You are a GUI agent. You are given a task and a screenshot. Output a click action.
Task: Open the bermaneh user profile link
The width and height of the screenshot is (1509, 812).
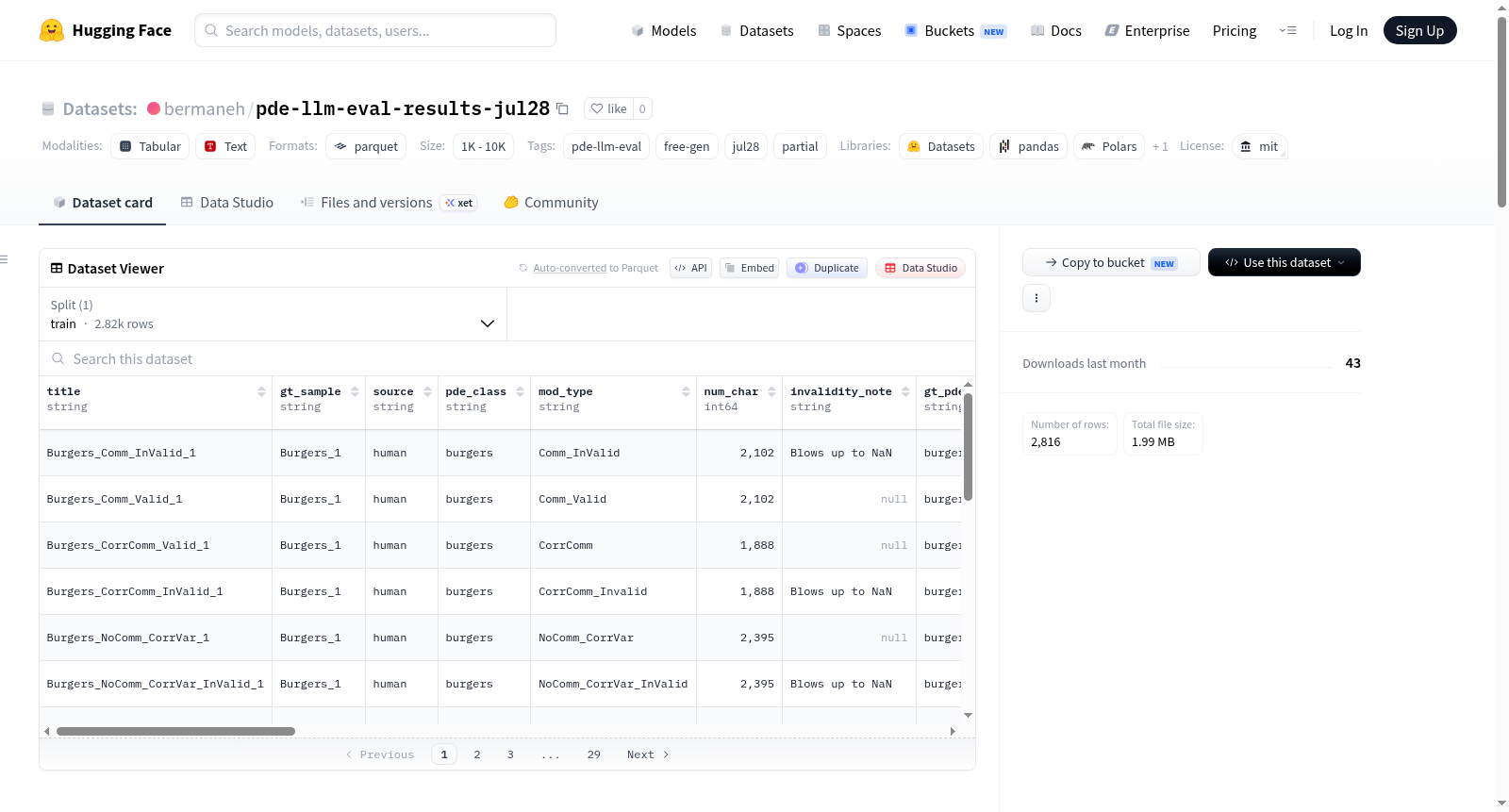(x=204, y=108)
